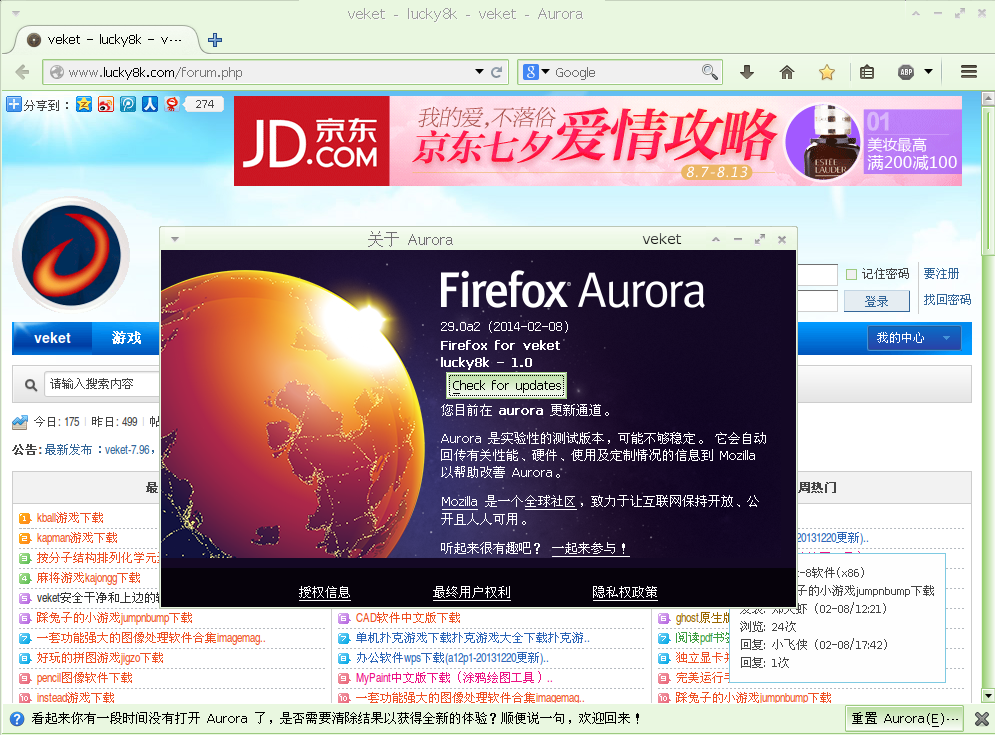Click the search magnifier in Google box
The width and height of the screenshot is (995, 735).
point(709,72)
